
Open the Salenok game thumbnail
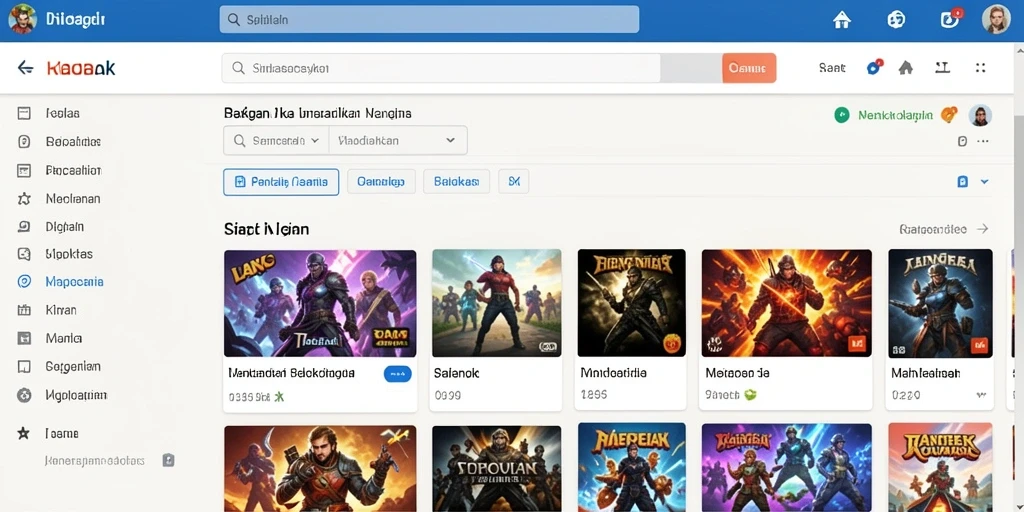496,303
